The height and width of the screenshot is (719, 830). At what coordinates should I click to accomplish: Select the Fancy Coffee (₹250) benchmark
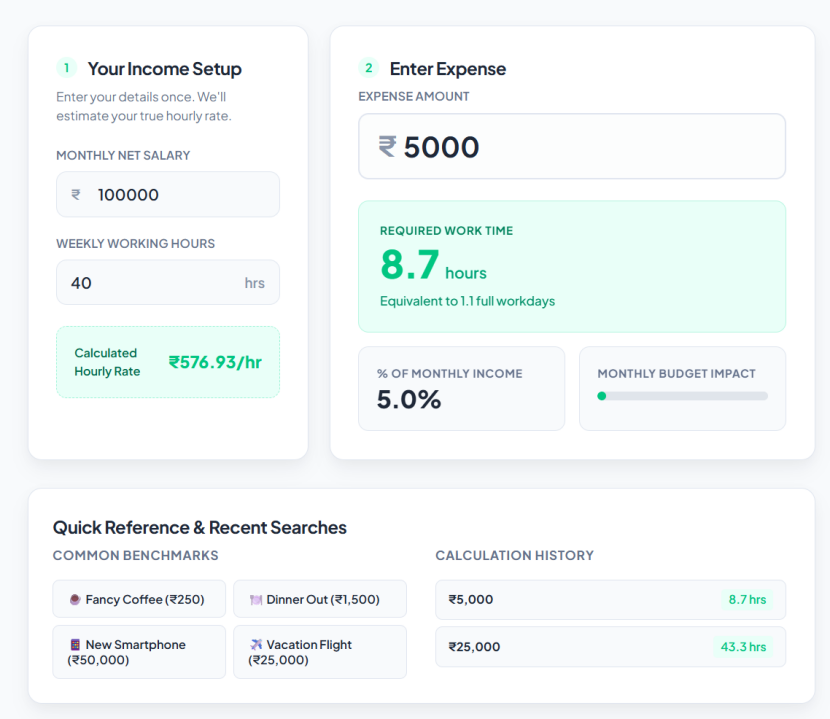139,599
